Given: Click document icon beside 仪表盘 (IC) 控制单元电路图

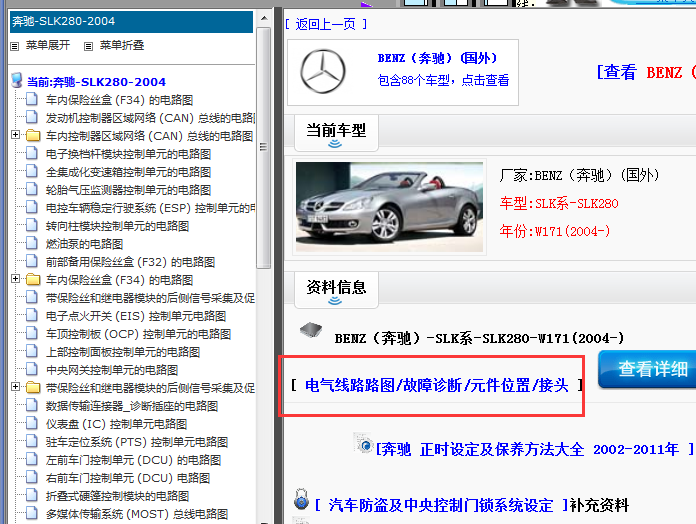Looking at the screenshot, I should 32,424.
